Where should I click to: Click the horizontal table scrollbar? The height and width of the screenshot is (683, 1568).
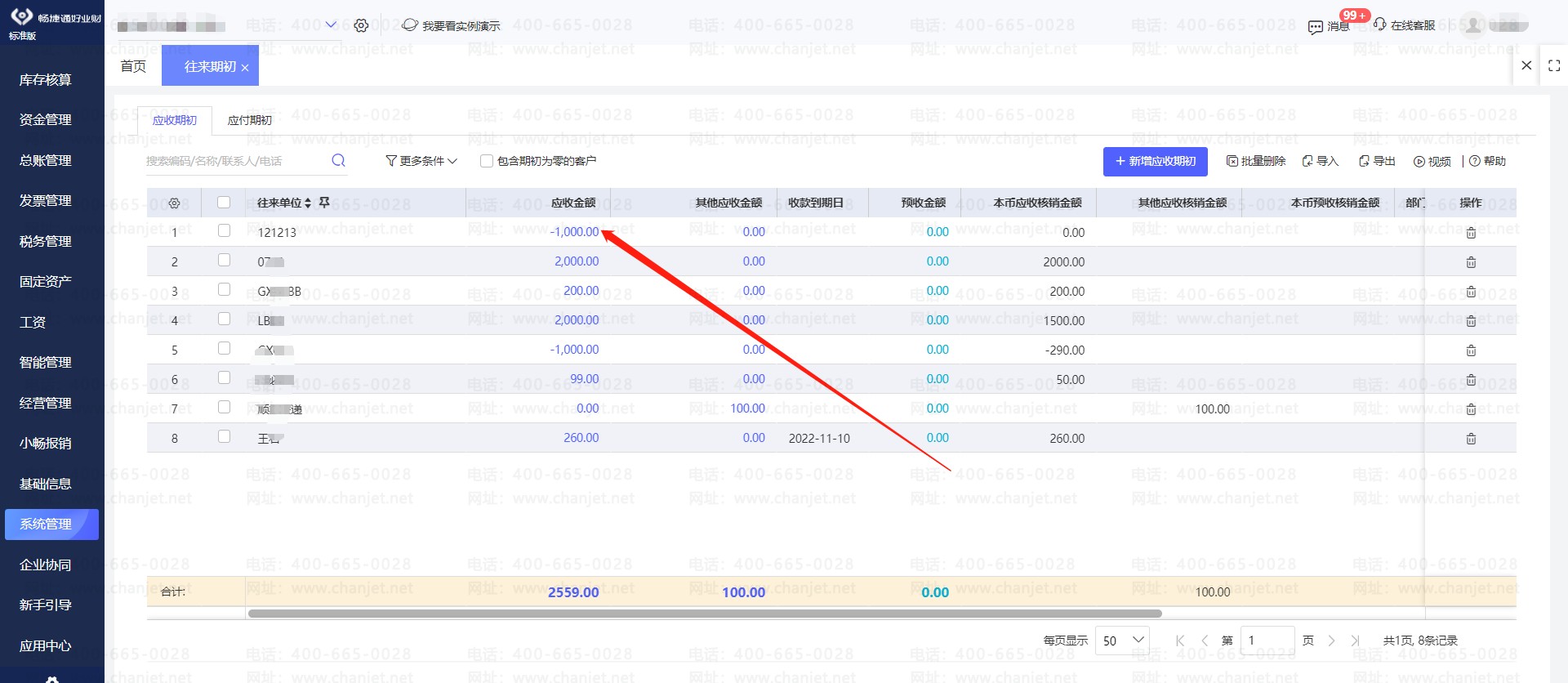pyautogui.click(x=704, y=614)
